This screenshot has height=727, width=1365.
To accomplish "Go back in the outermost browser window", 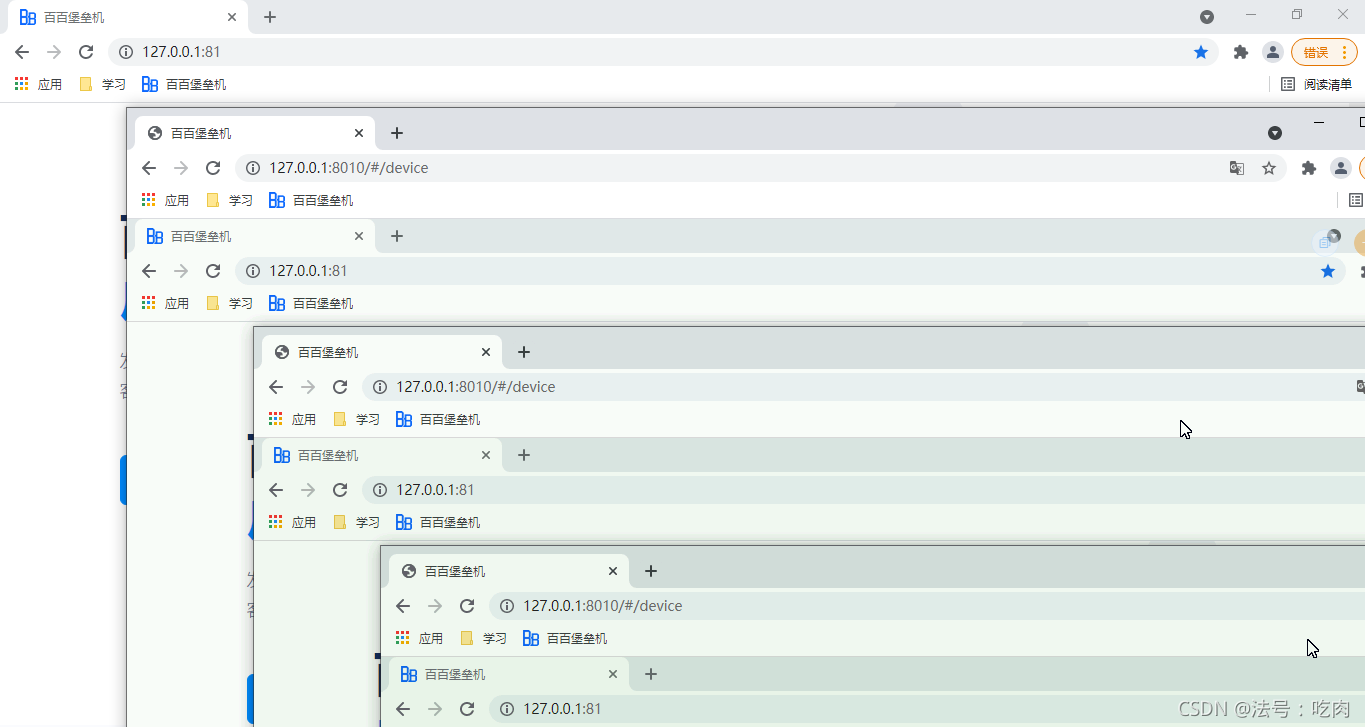I will pyautogui.click(x=22, y=52).
